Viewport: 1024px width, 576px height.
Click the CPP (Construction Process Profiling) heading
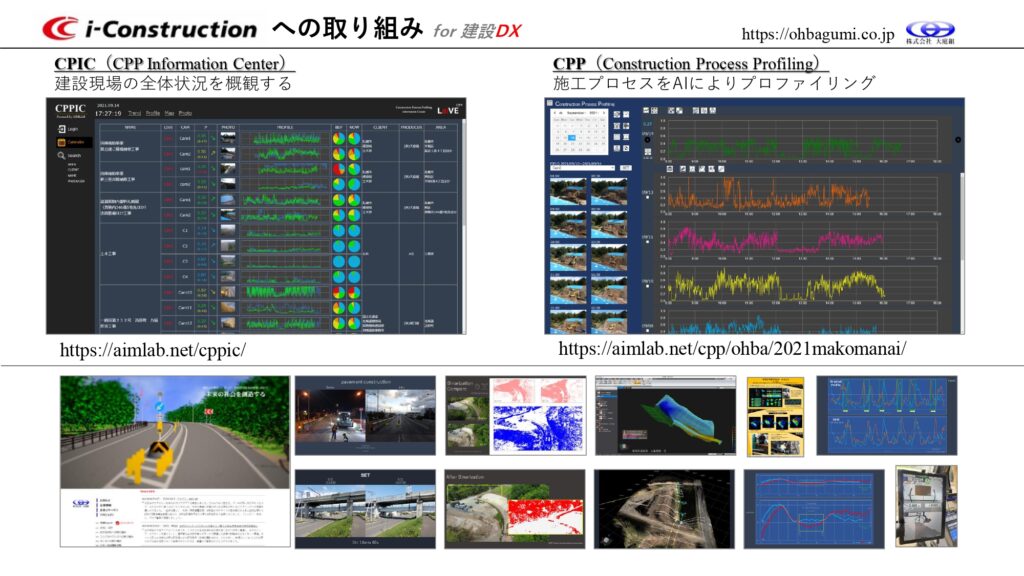pos(690,63)
